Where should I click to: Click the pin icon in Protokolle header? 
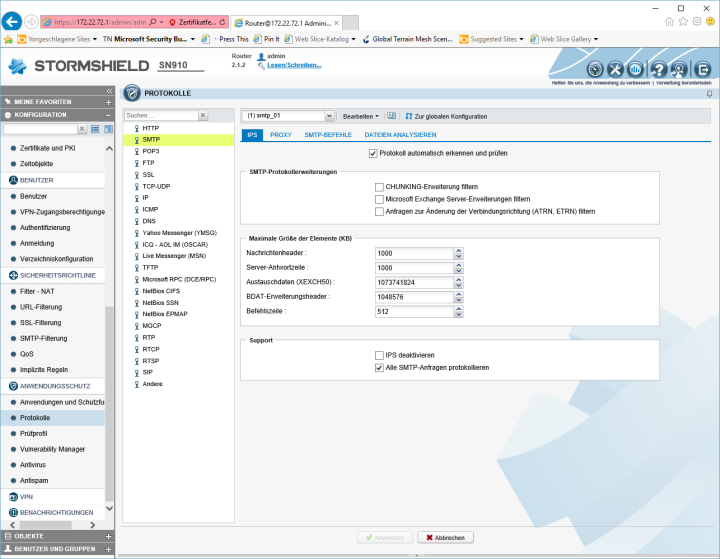[708, 93]
